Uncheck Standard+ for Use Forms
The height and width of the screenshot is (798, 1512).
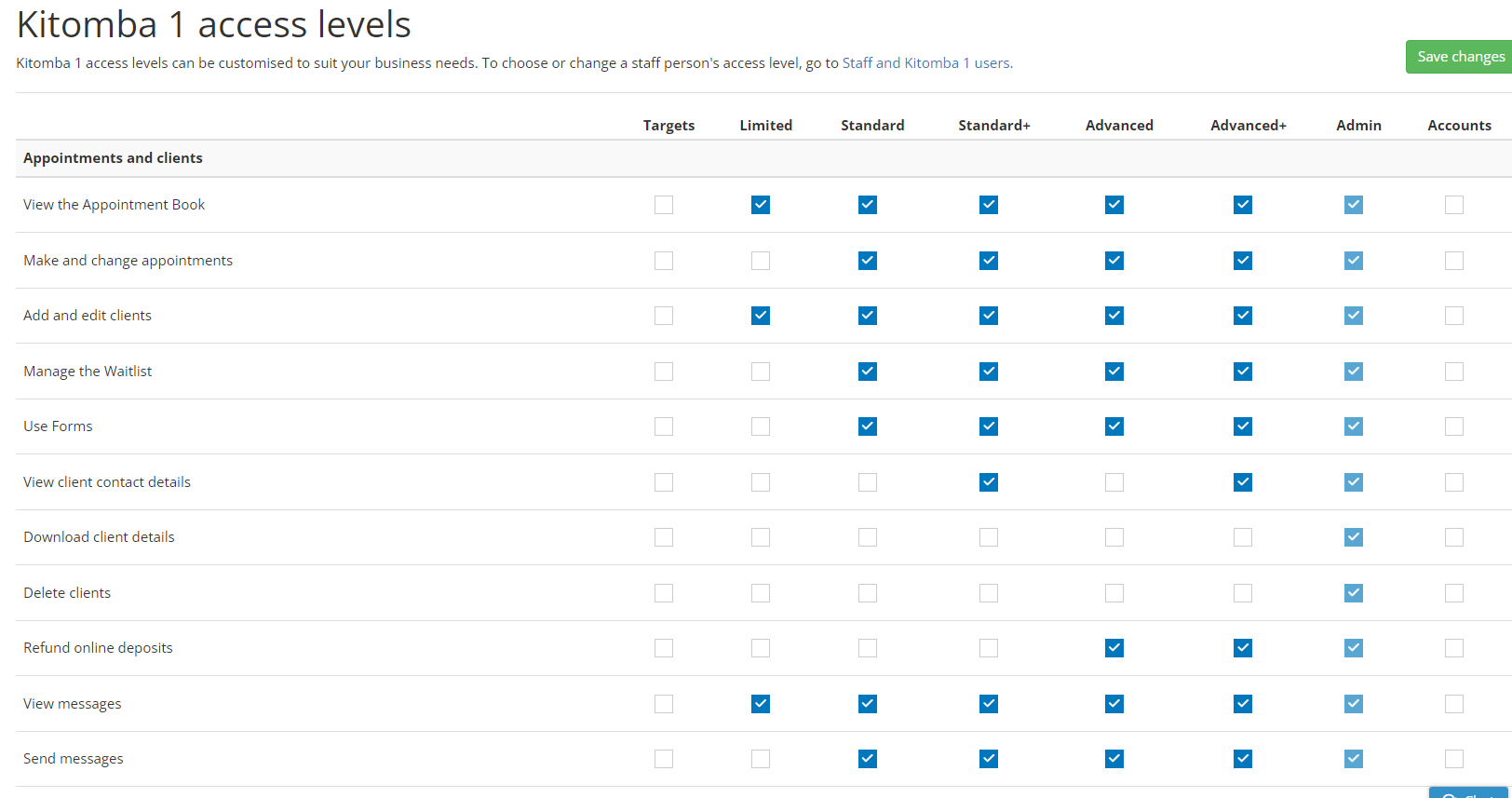click(x=989, y=426)
